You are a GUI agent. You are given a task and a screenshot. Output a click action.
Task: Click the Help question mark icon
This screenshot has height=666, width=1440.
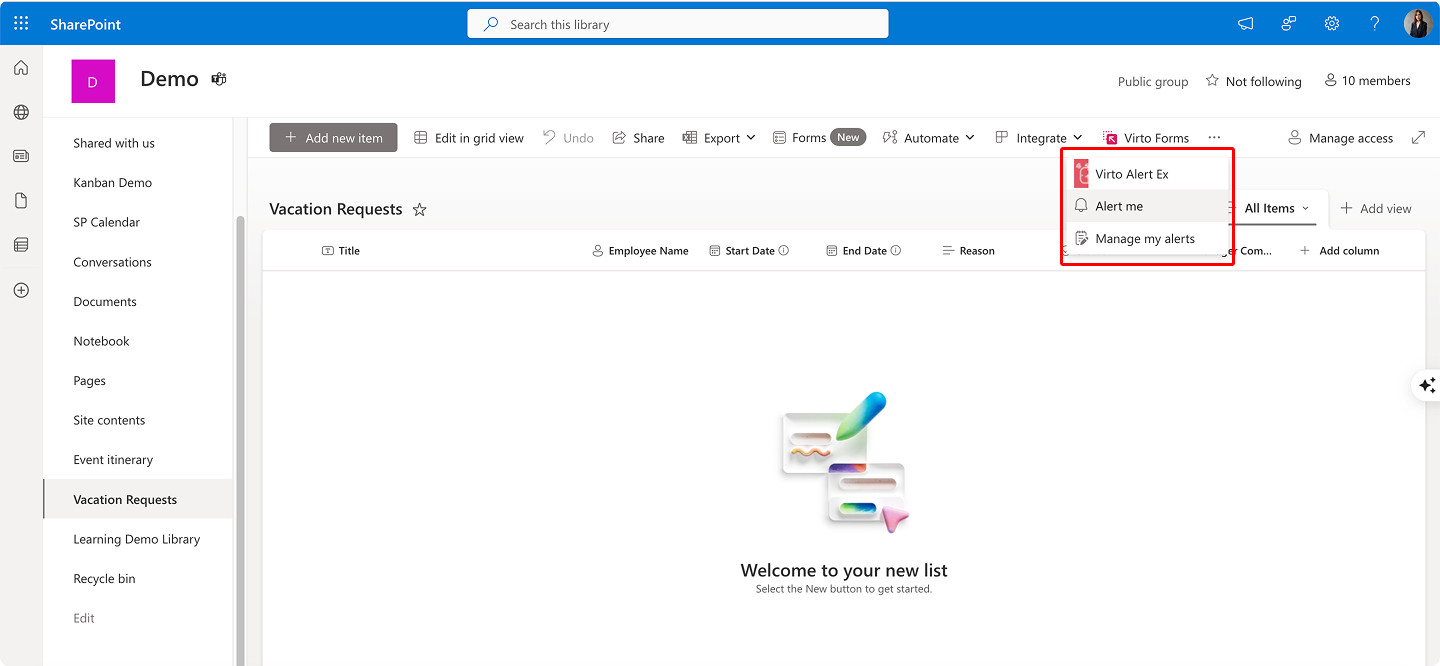point(1374,23)
